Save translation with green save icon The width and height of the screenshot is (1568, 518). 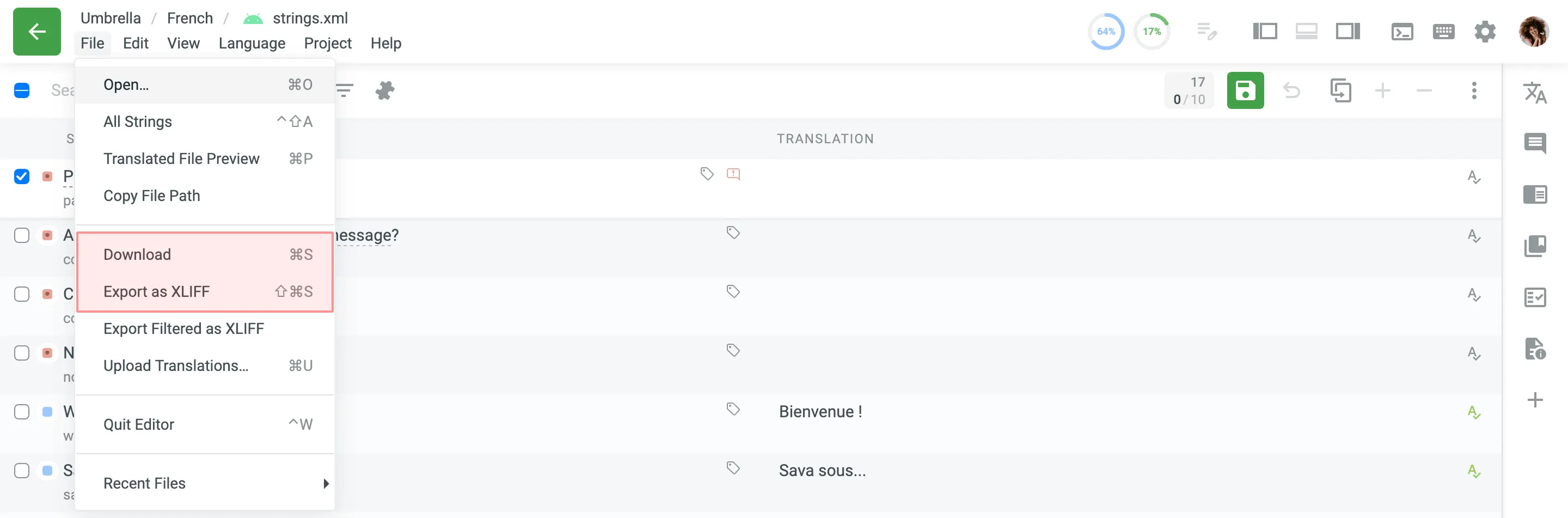(1245, 91)
